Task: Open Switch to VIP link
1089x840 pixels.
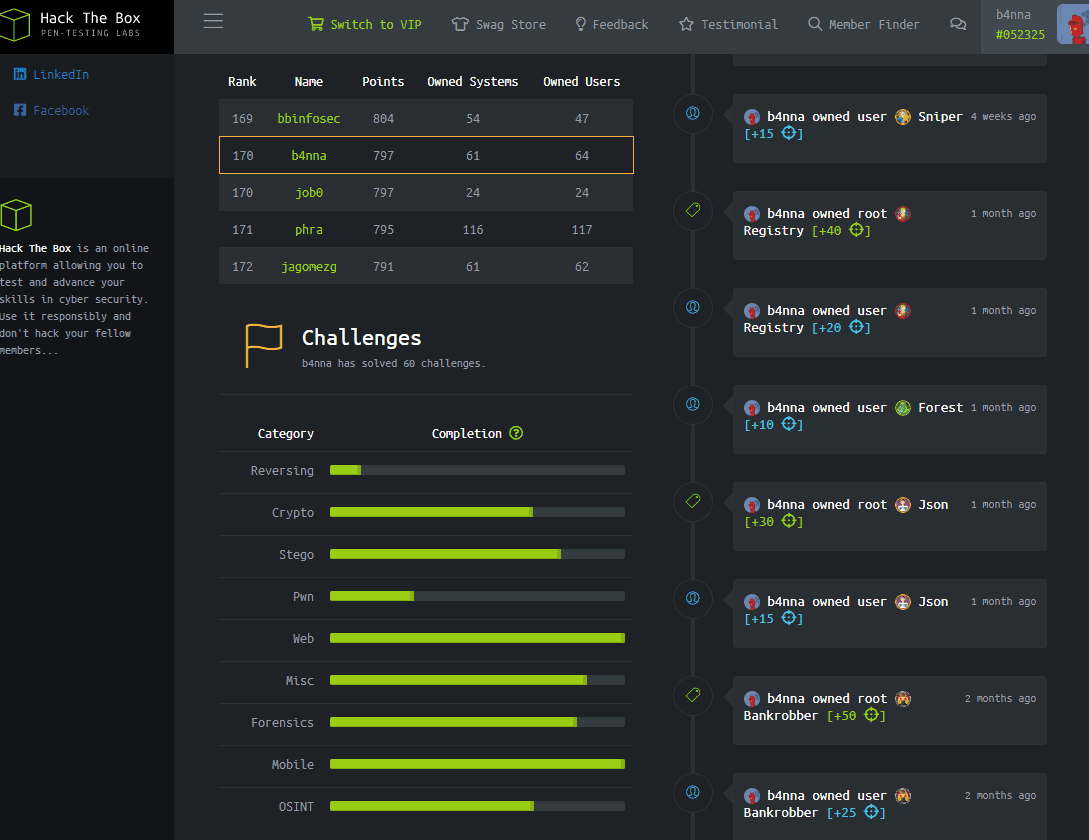Action: (x=365, y=24)
